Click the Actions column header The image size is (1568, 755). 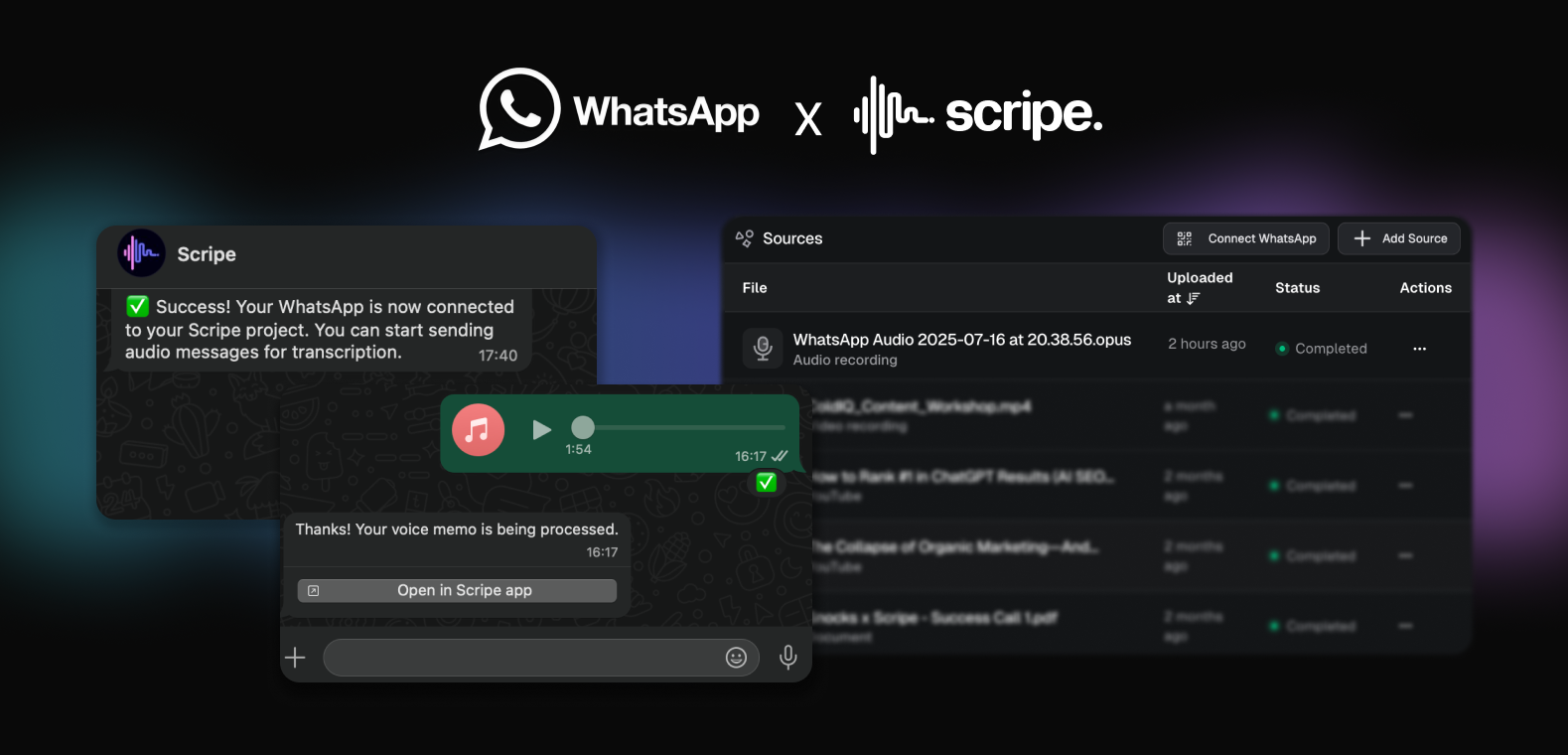pos(1425,288)
